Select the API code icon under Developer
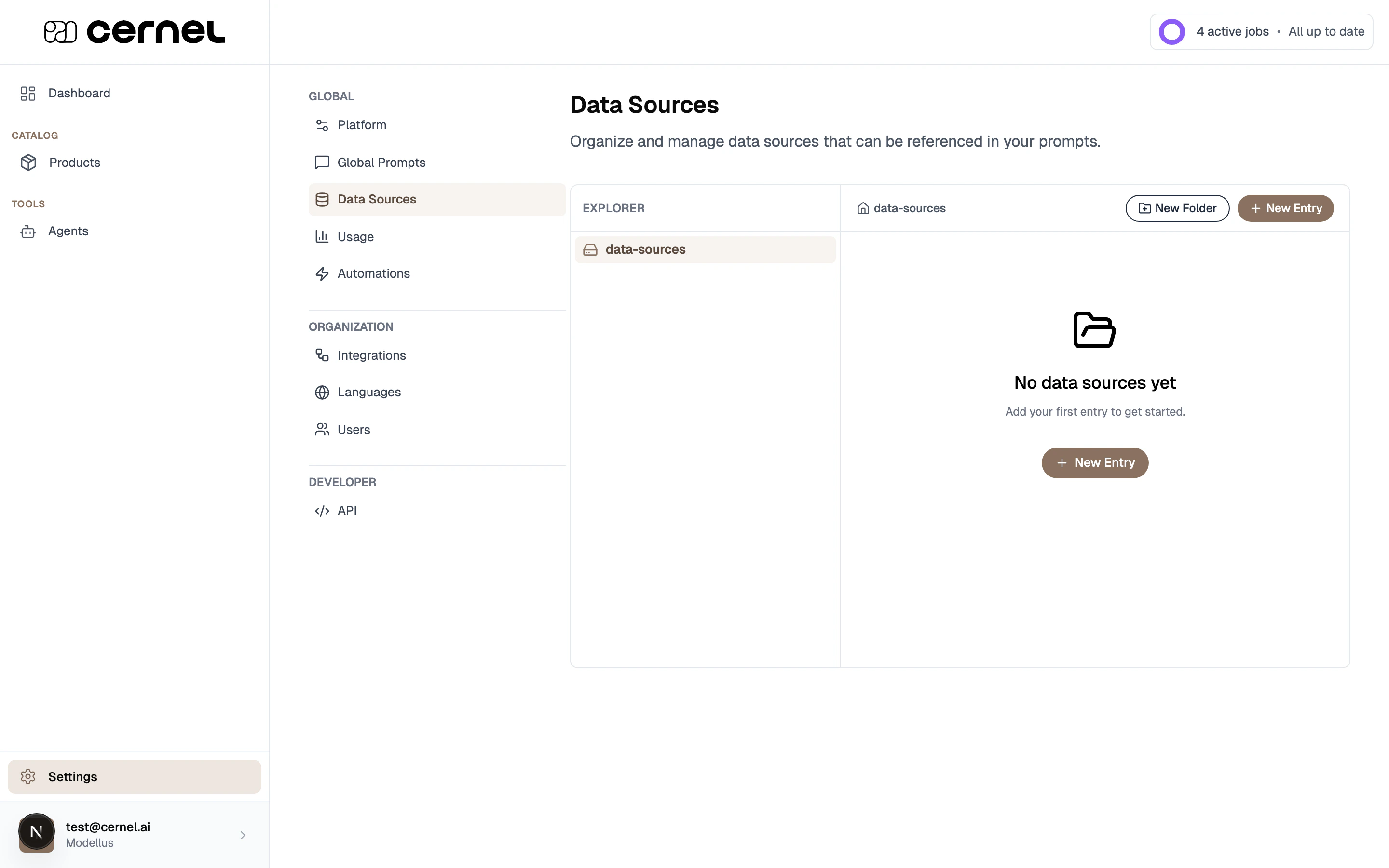1389x868 pixels. [x=322, y=510]
